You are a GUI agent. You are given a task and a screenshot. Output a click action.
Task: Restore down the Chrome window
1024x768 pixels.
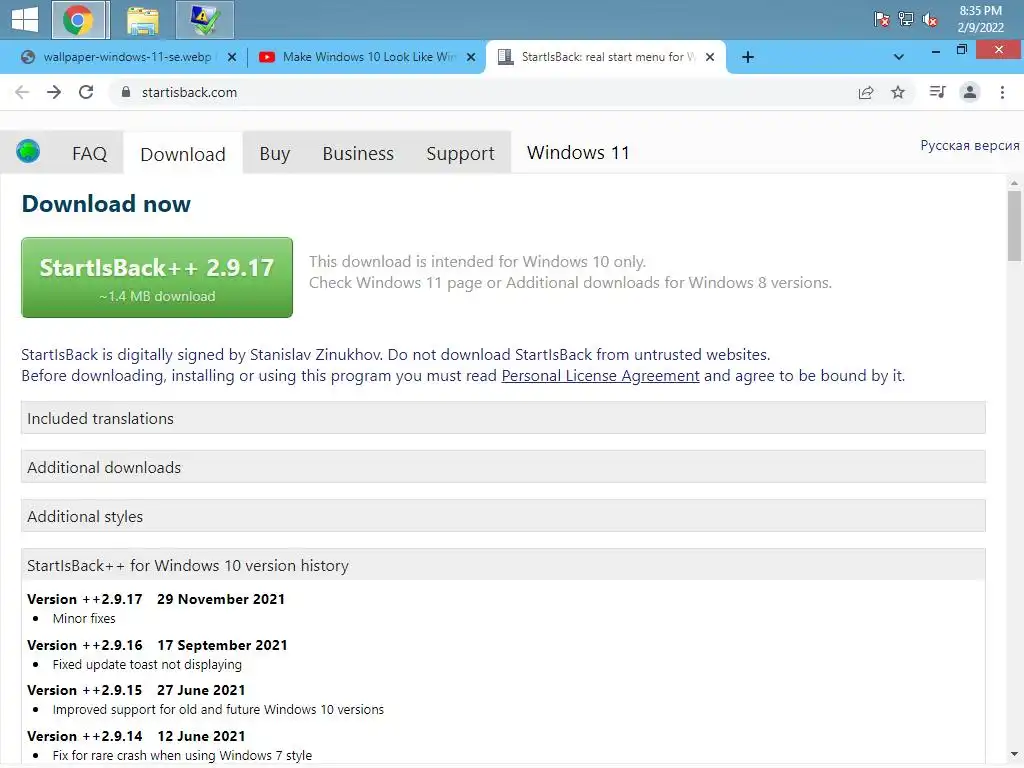(961, 50)
